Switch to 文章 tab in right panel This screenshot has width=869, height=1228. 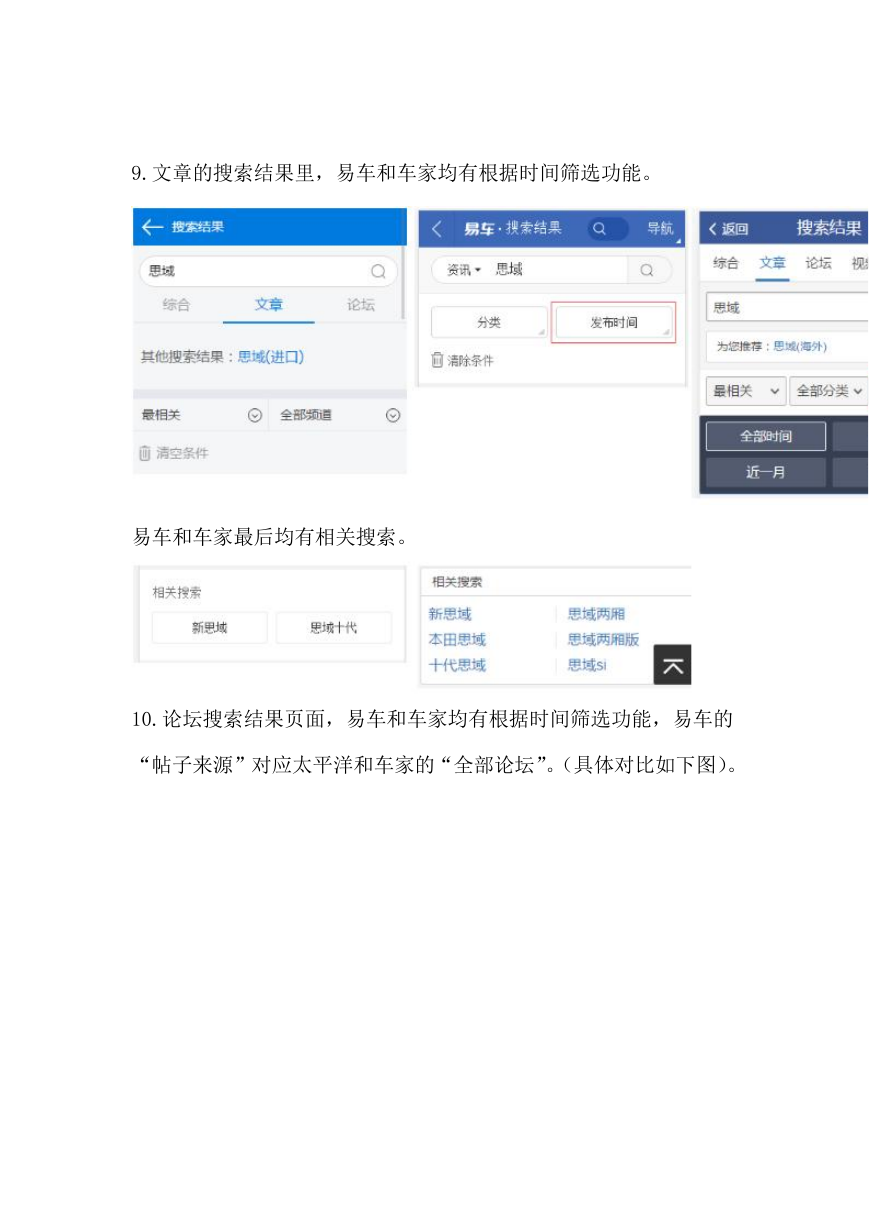772,263
